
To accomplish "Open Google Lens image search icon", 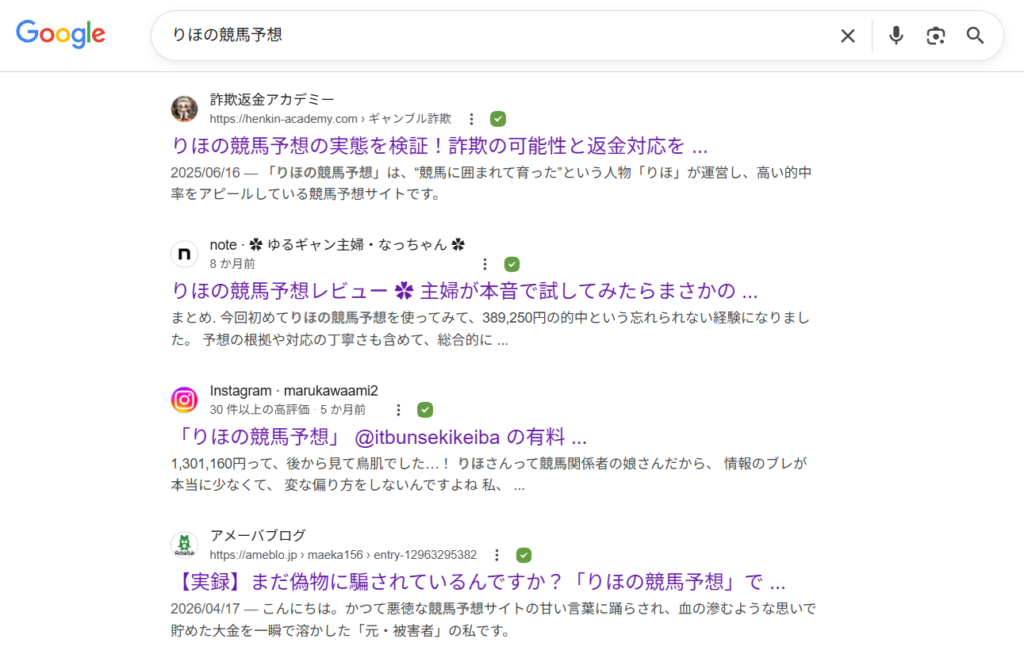I will 936,36.
